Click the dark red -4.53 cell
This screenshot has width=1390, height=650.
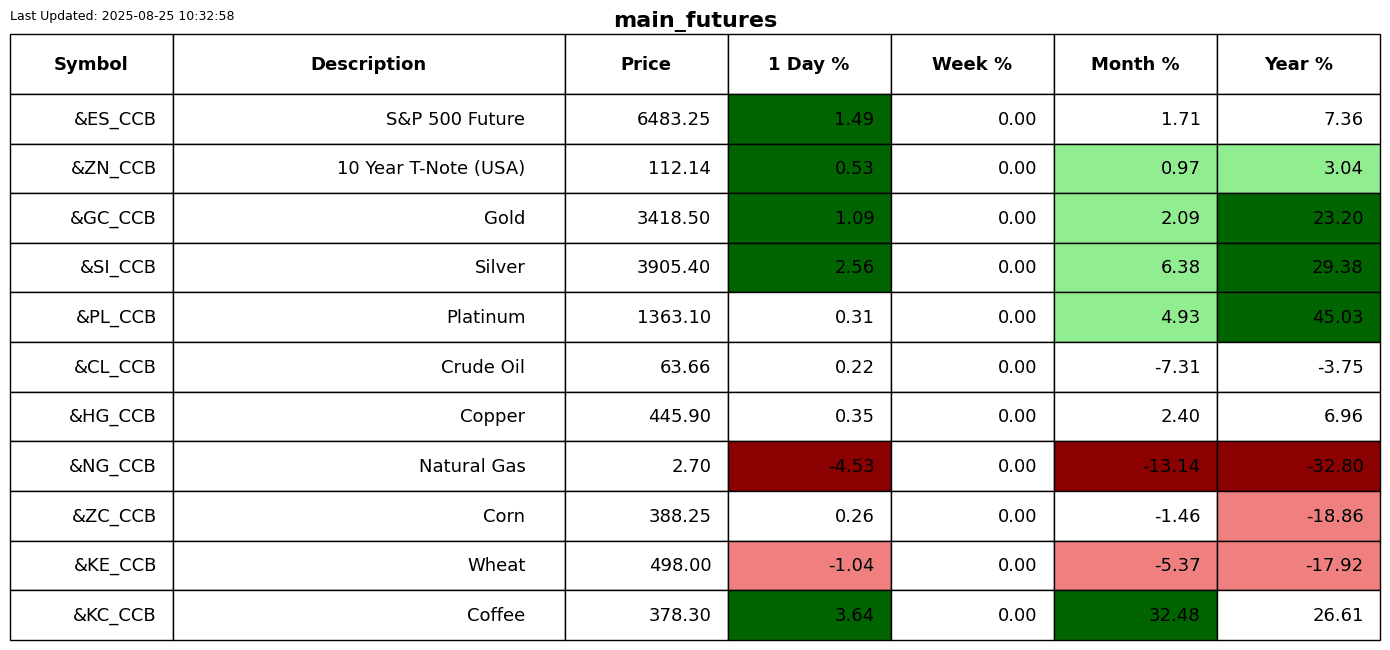810,467
